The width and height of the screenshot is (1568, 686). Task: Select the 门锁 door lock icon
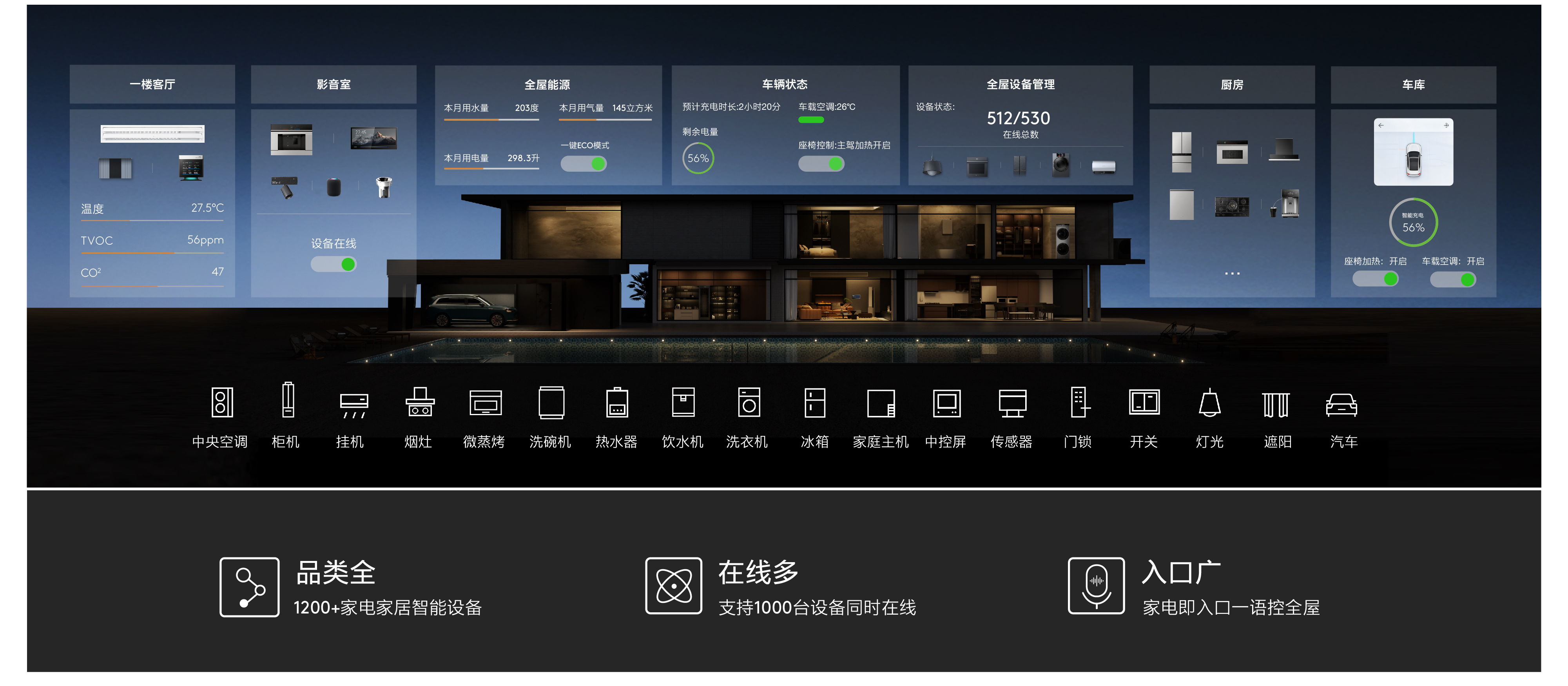pyautogui.click(x=1079, y=403)
